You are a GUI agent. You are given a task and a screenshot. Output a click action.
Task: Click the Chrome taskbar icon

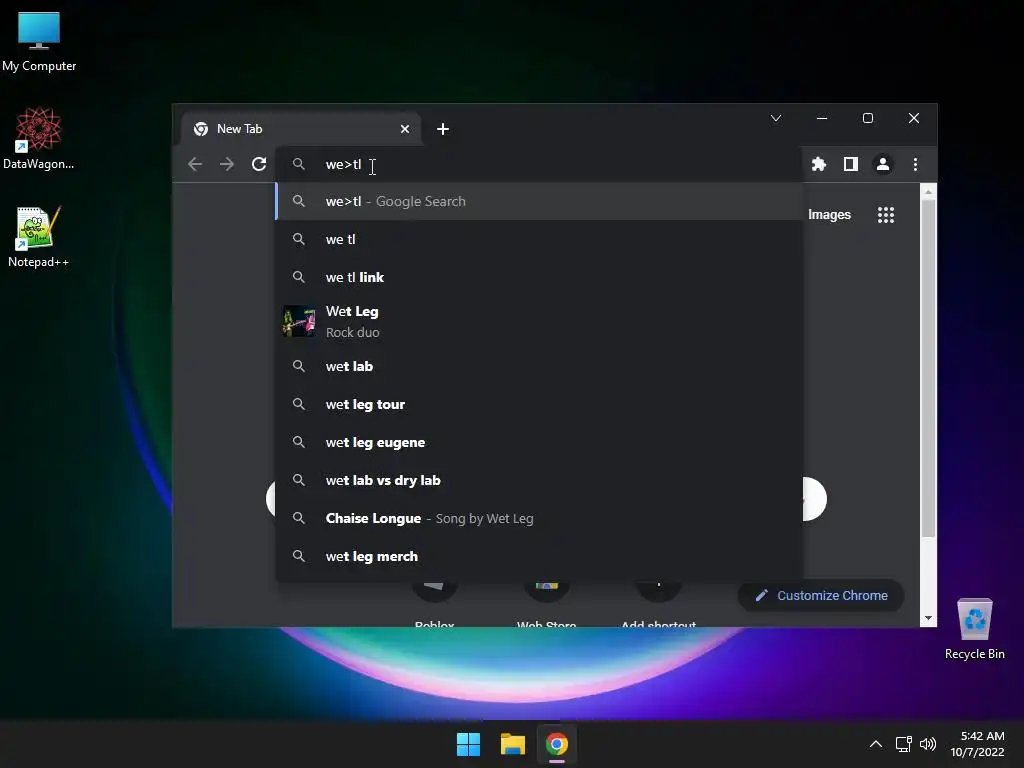556,744
